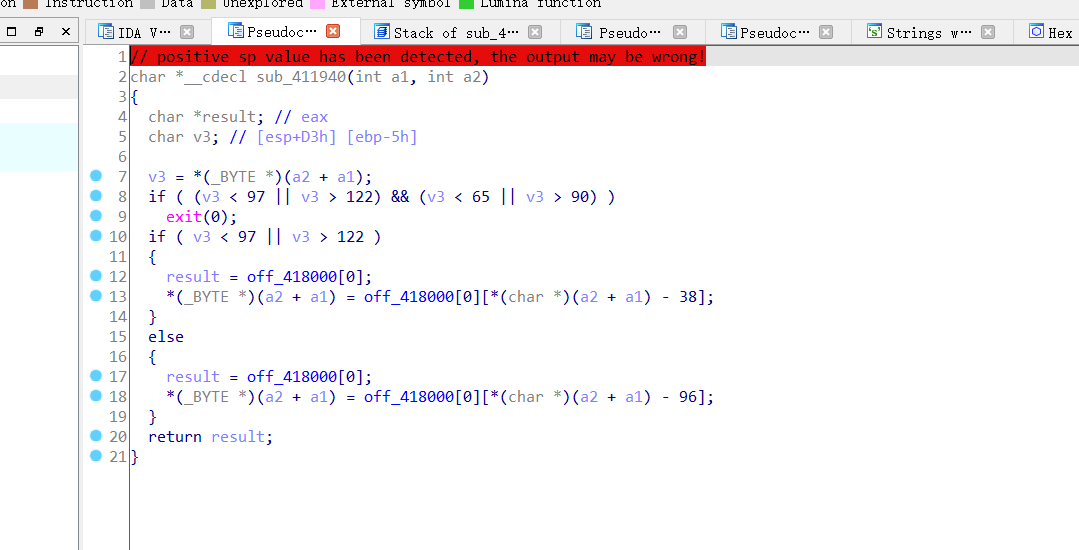Click parameter int a2 in signature
Viewport: 1079px width, 550px height.
[x=453, y=76]
